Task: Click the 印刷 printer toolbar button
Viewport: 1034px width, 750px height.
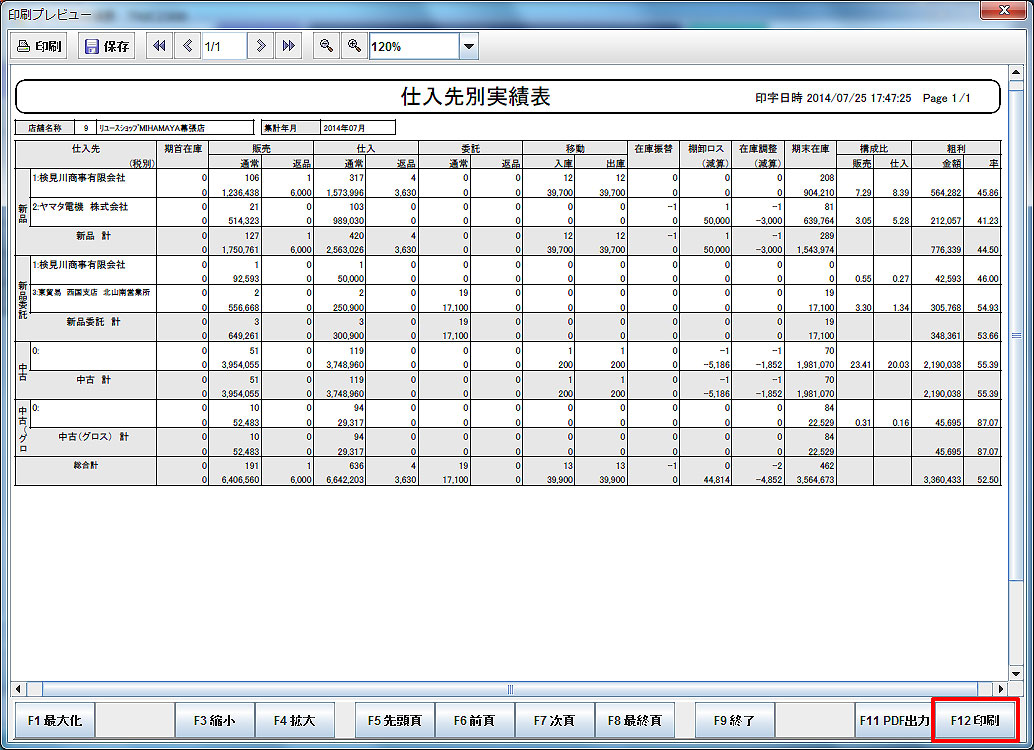Action: point(39,46)
